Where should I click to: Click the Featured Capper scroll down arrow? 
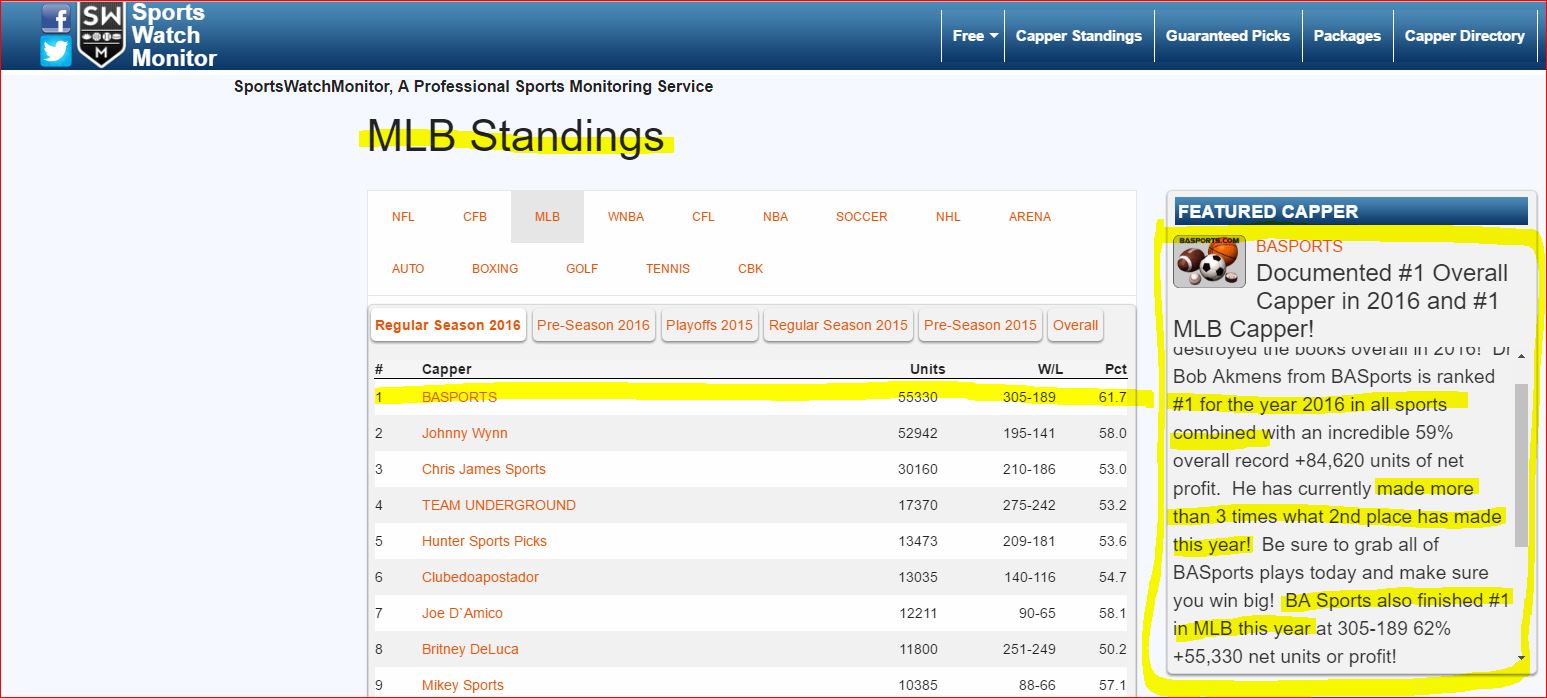(x=1521, y=658)
